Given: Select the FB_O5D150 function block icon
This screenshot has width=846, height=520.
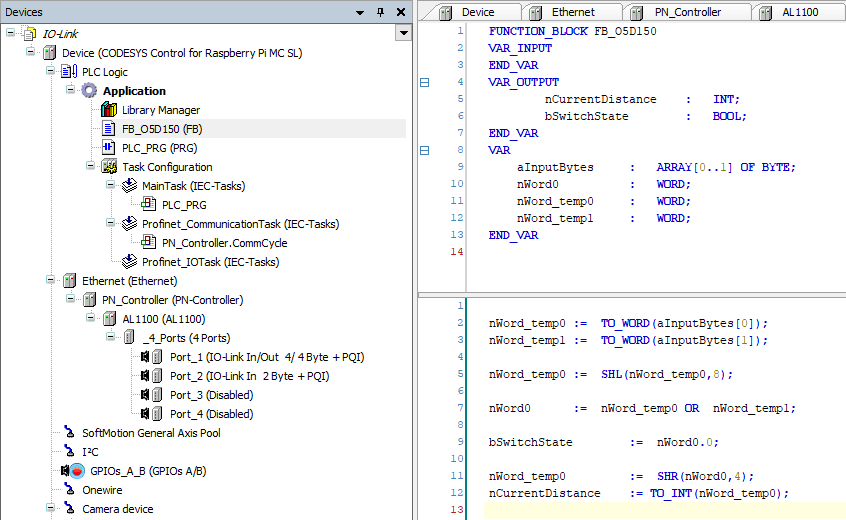Looking at the screenshot, I should (109, 129).
